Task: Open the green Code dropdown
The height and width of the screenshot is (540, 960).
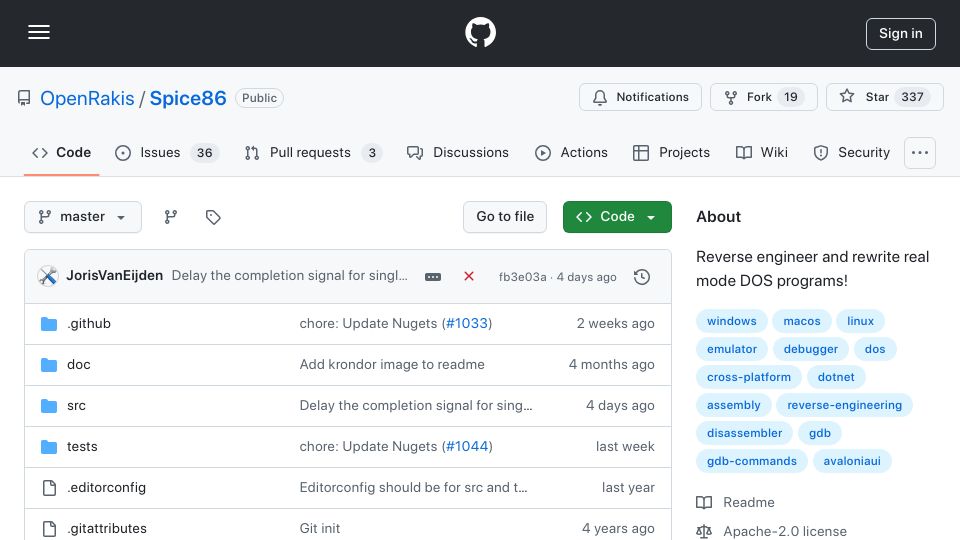Action: [x=617, y=217]
